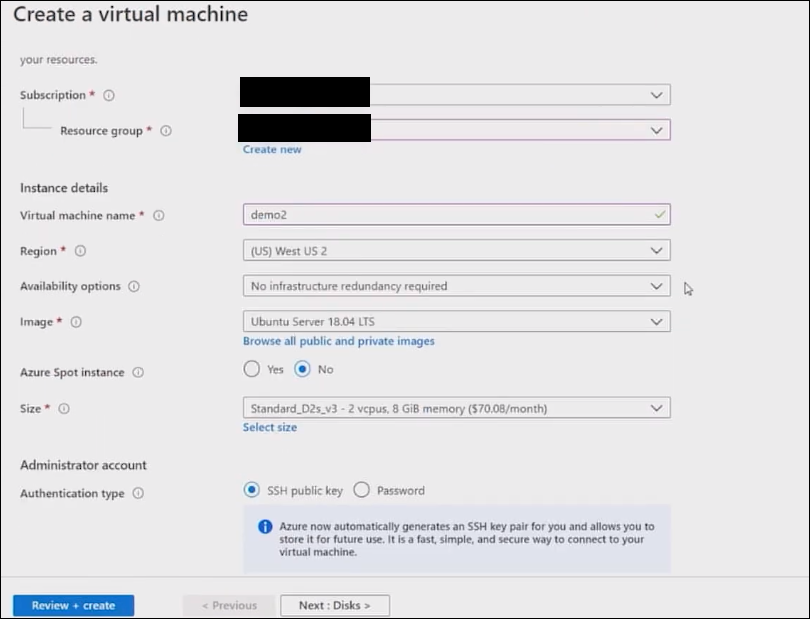Expand the Availability options dropdown
Image resolution: width=810 pixels, height=619 pixels.
456,286
